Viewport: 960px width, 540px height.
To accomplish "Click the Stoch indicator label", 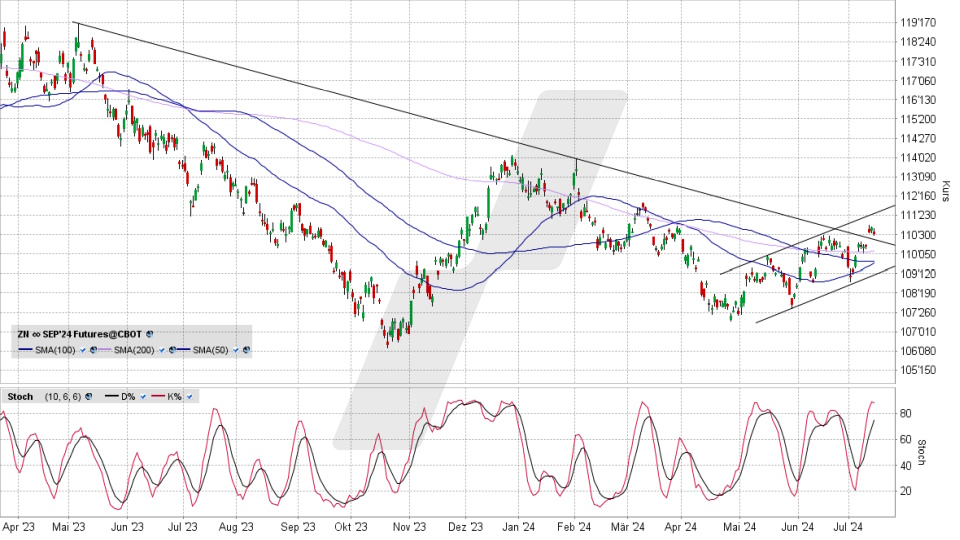I will 20,397.
